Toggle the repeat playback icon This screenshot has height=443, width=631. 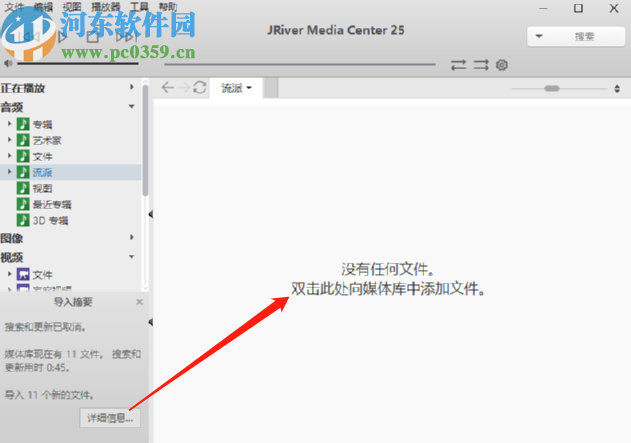click(458, 65)
